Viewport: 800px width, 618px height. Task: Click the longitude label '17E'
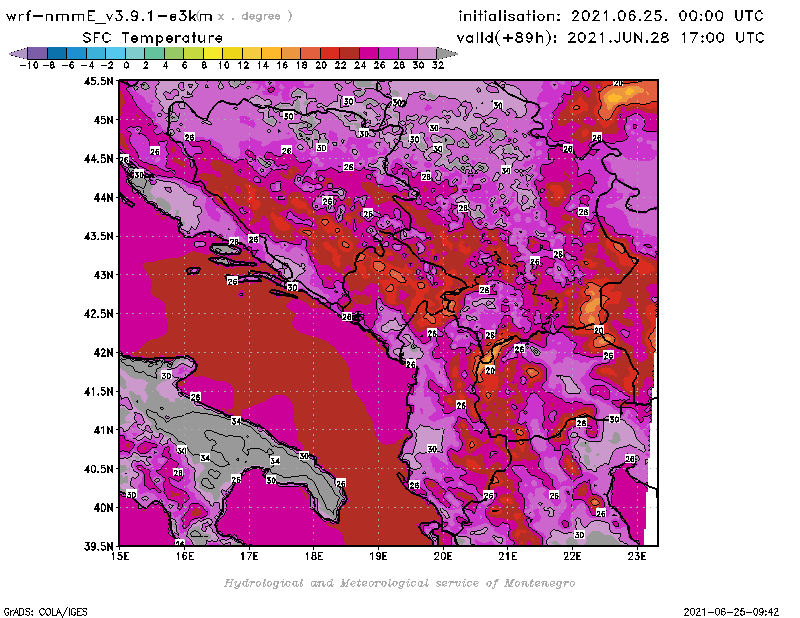[249, 556]
